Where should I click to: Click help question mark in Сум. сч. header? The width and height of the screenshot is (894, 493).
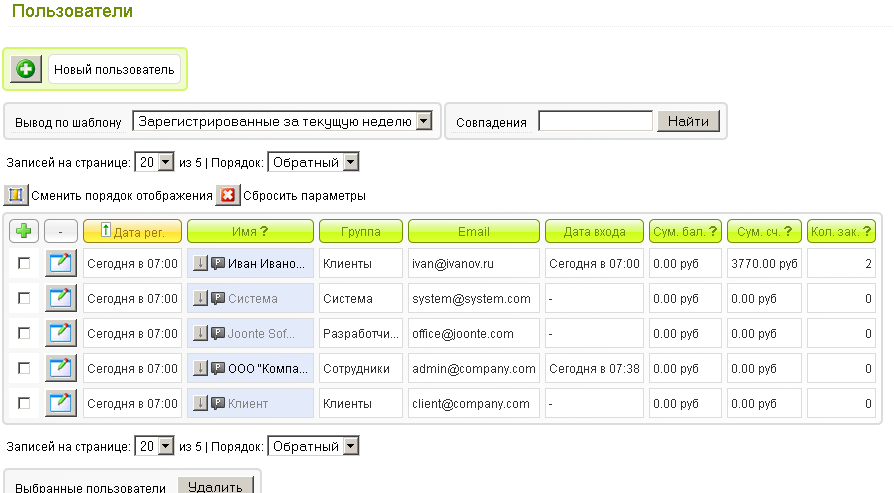tap(788, 231)
